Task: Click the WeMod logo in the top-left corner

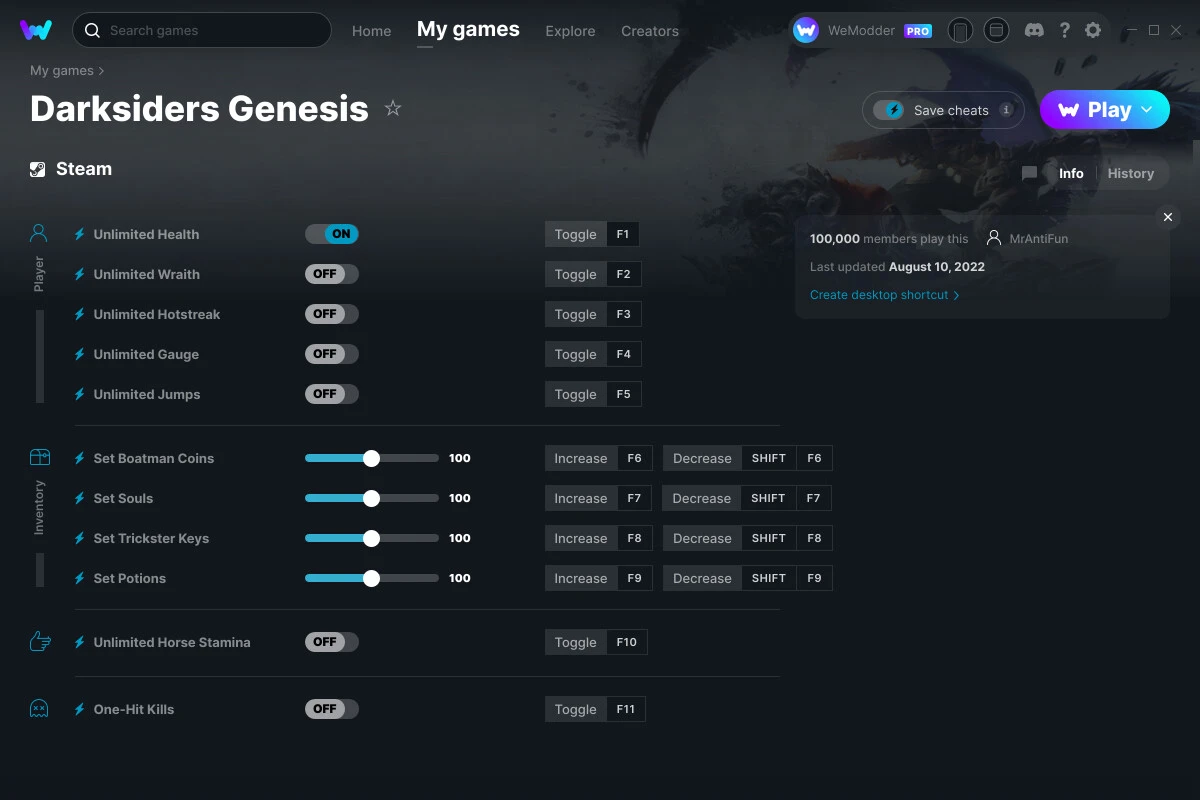Action: (36, 30)
